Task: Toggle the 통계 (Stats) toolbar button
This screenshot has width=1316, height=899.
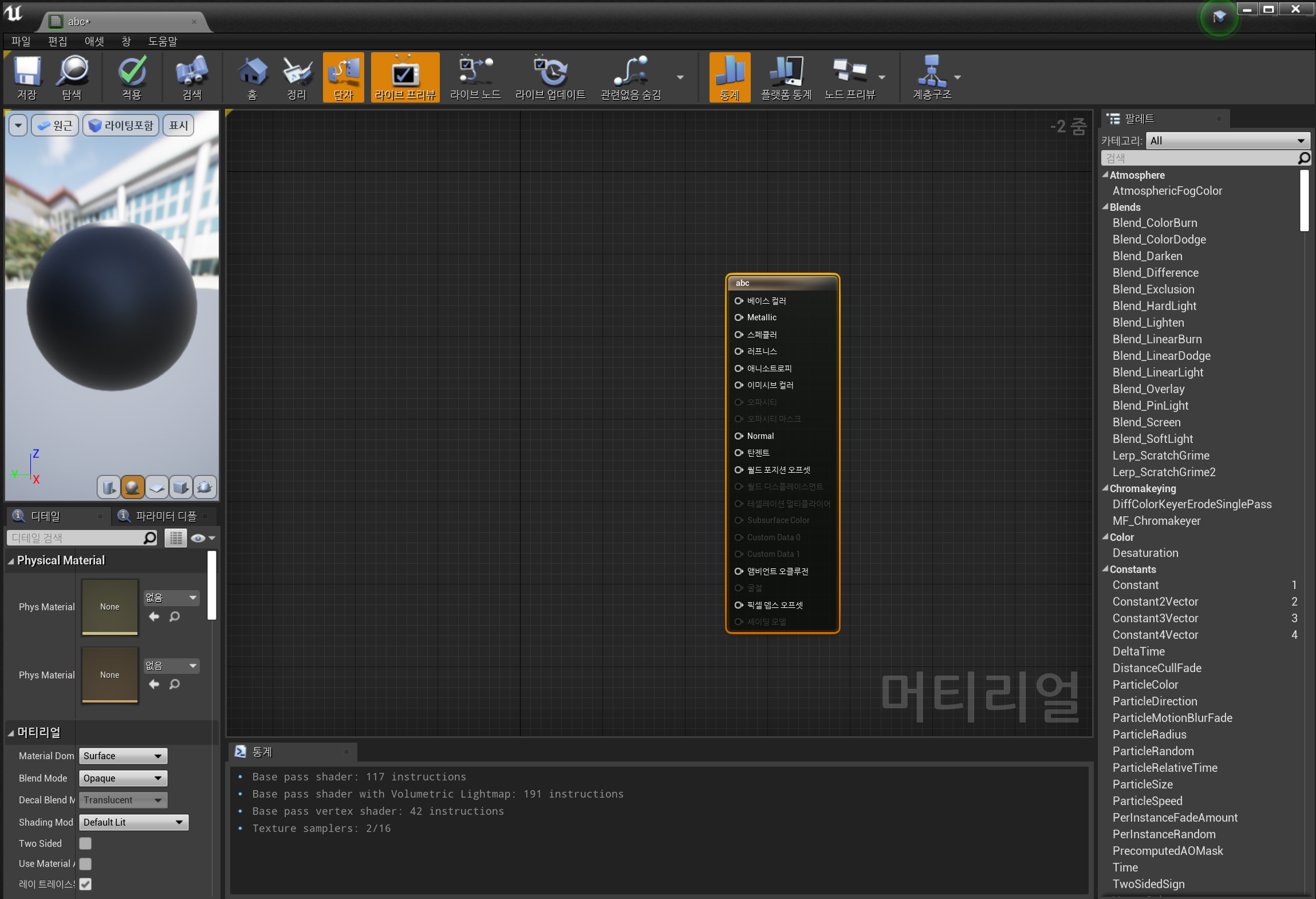Action: pos(730,77)
